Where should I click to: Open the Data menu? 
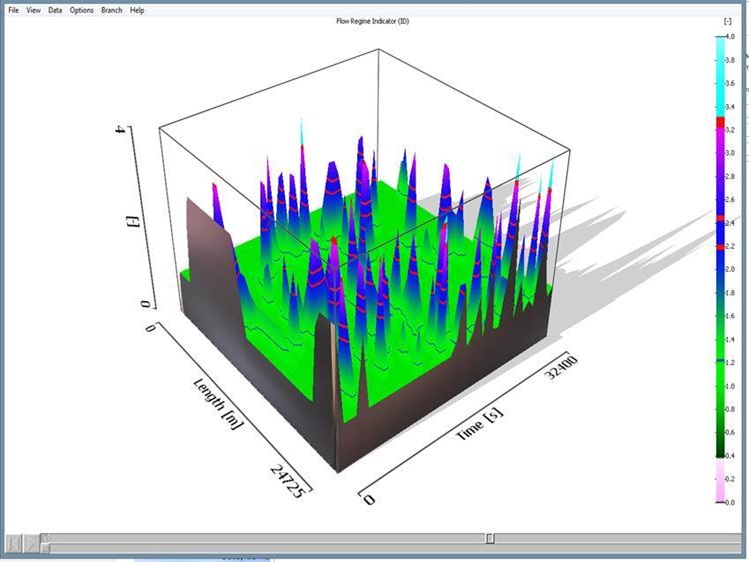55,10
